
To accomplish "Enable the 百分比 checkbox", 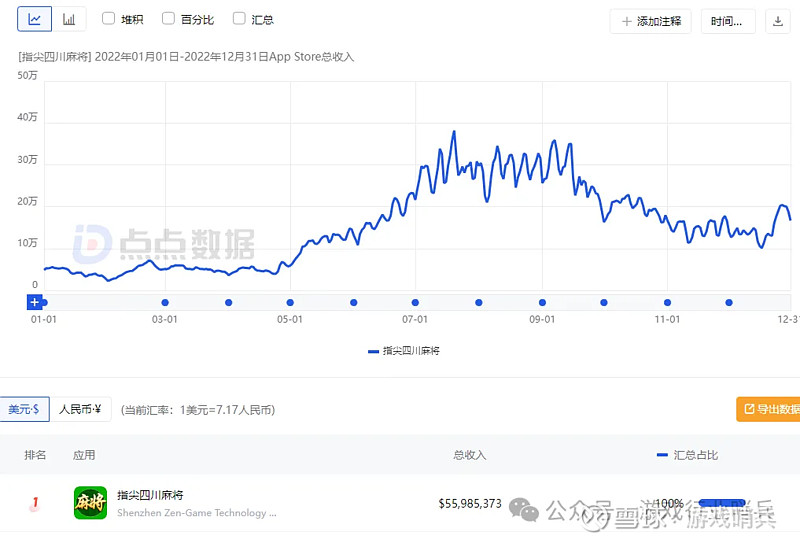I will coord(168,19).
